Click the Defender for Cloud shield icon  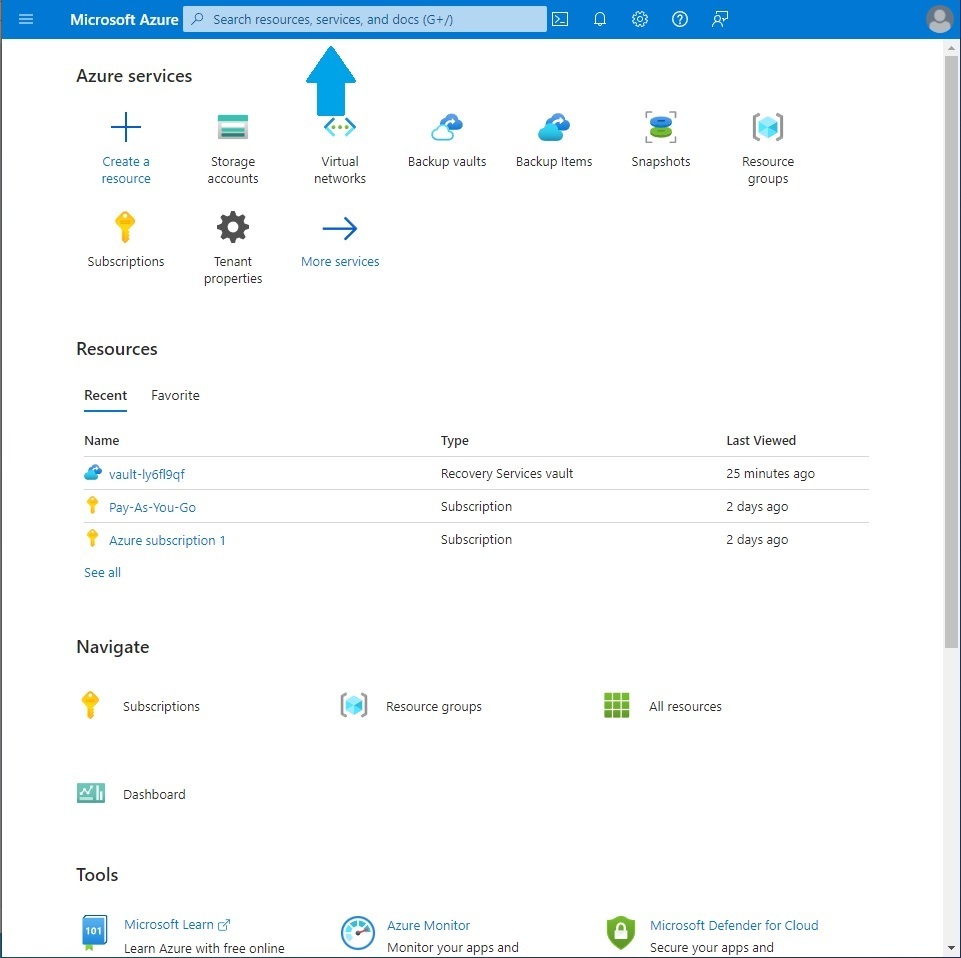point(620,933)
